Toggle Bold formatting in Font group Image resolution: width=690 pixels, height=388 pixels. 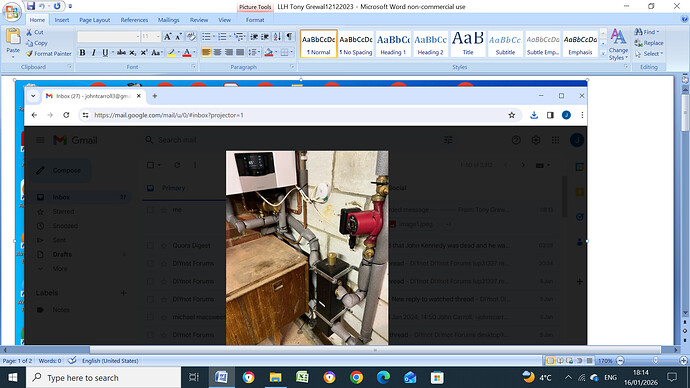pyautogui.click(x=82, y=53)
